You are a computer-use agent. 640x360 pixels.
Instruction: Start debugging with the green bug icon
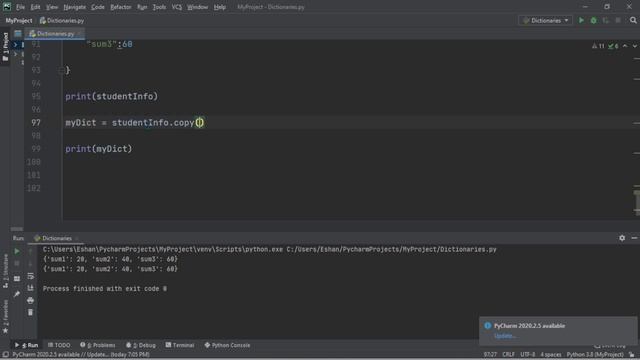[593, 20]
